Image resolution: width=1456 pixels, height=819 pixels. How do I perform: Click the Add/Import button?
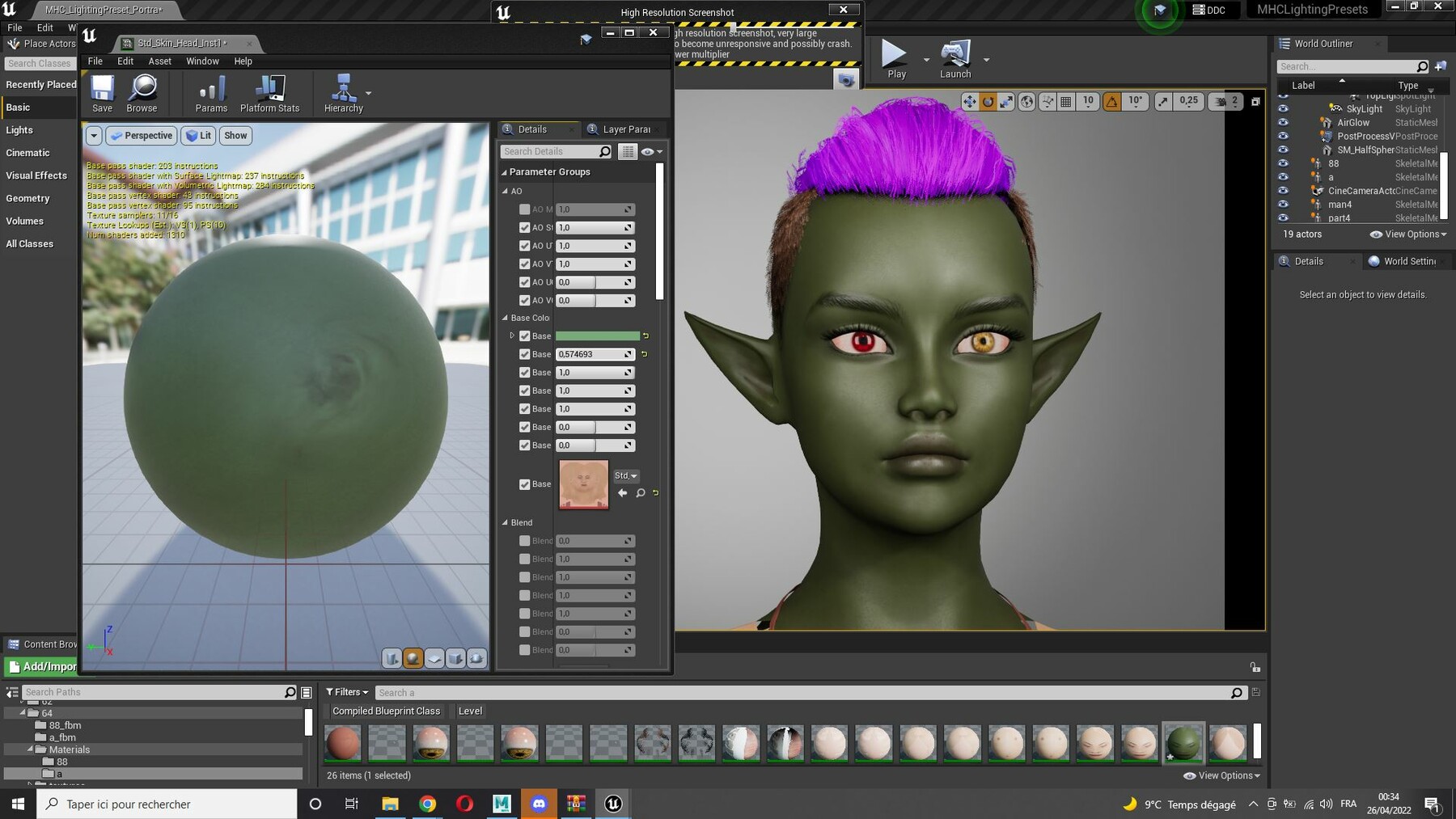[42, 666]
